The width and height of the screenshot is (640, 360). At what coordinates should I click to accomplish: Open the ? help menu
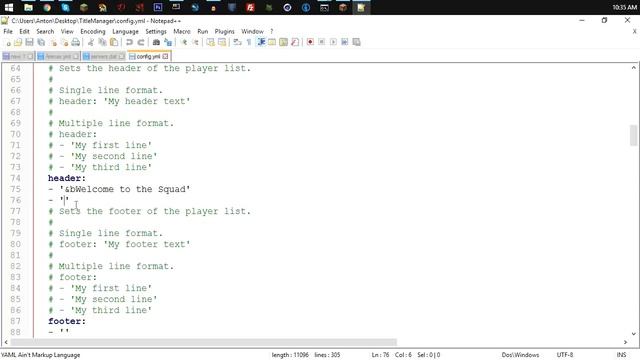[272, 31]
